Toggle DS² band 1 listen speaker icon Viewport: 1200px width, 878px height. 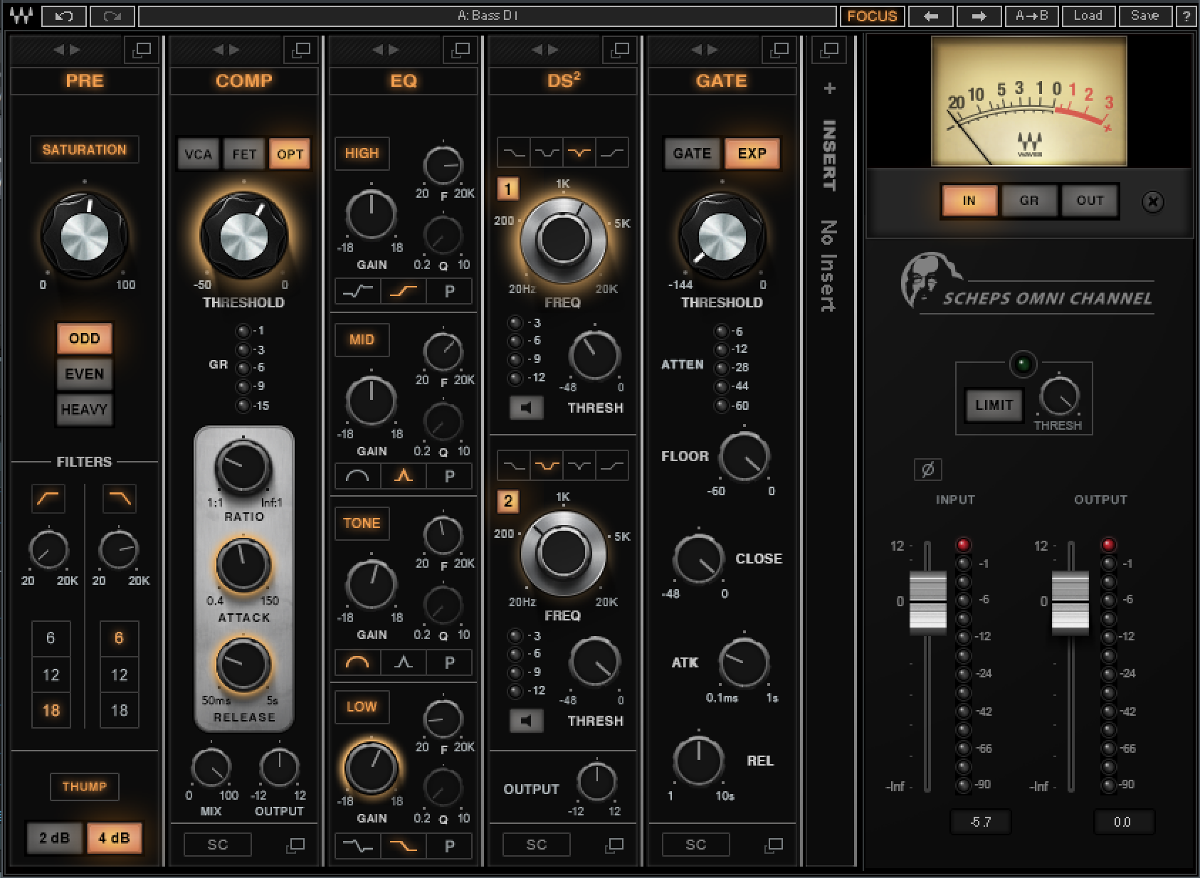(x=526, y=407)
